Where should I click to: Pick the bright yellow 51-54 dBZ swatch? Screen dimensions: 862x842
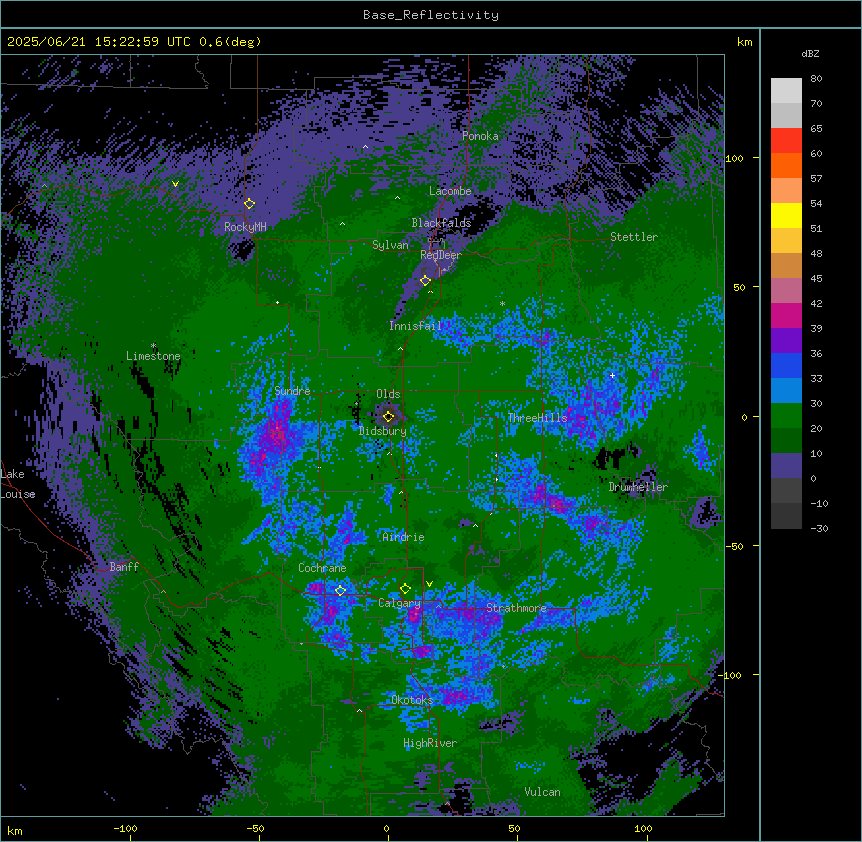[x=786, y=215]
